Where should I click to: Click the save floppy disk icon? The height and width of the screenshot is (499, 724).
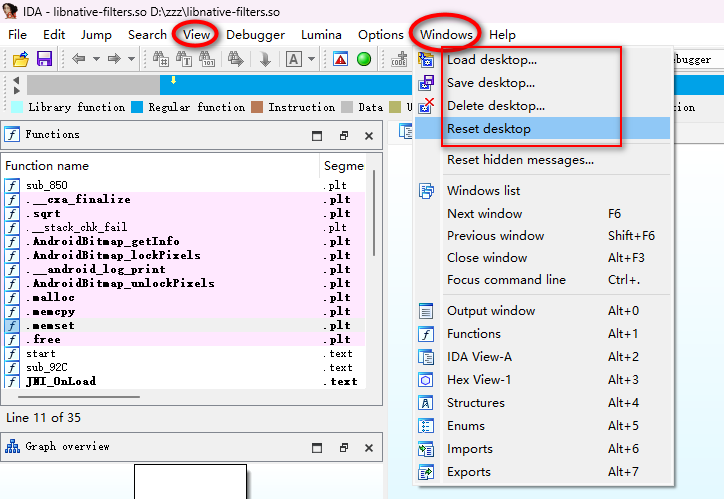[x=44, y=59]
